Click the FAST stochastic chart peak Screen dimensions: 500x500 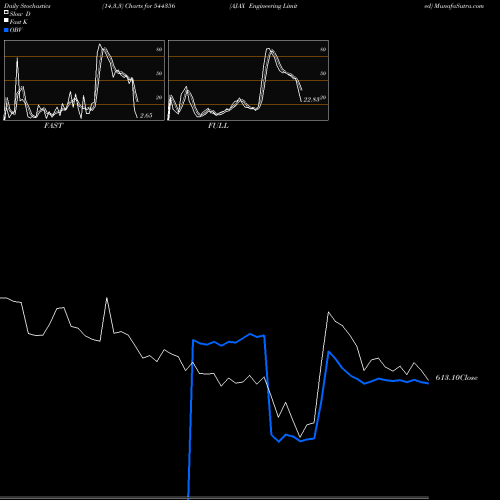(99, 45)
